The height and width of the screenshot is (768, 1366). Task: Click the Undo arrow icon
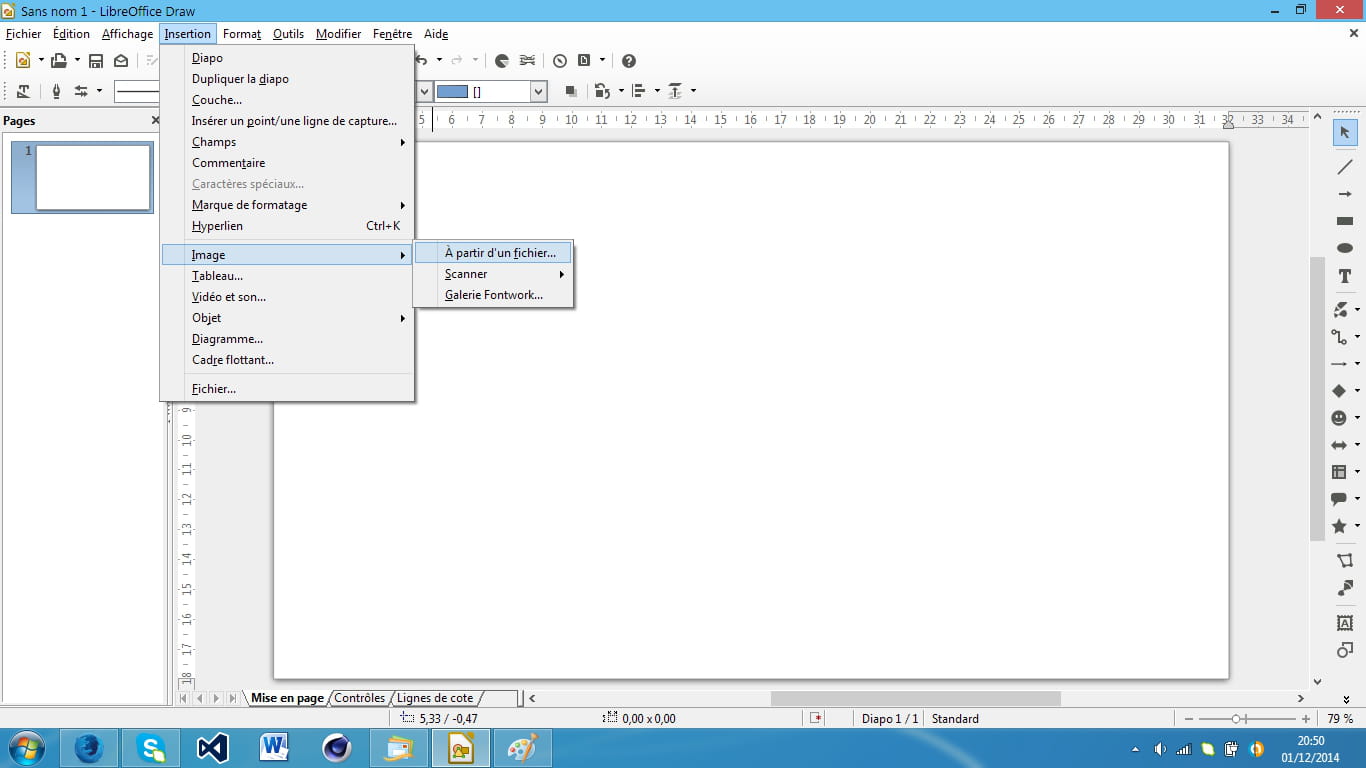point(422,60)
